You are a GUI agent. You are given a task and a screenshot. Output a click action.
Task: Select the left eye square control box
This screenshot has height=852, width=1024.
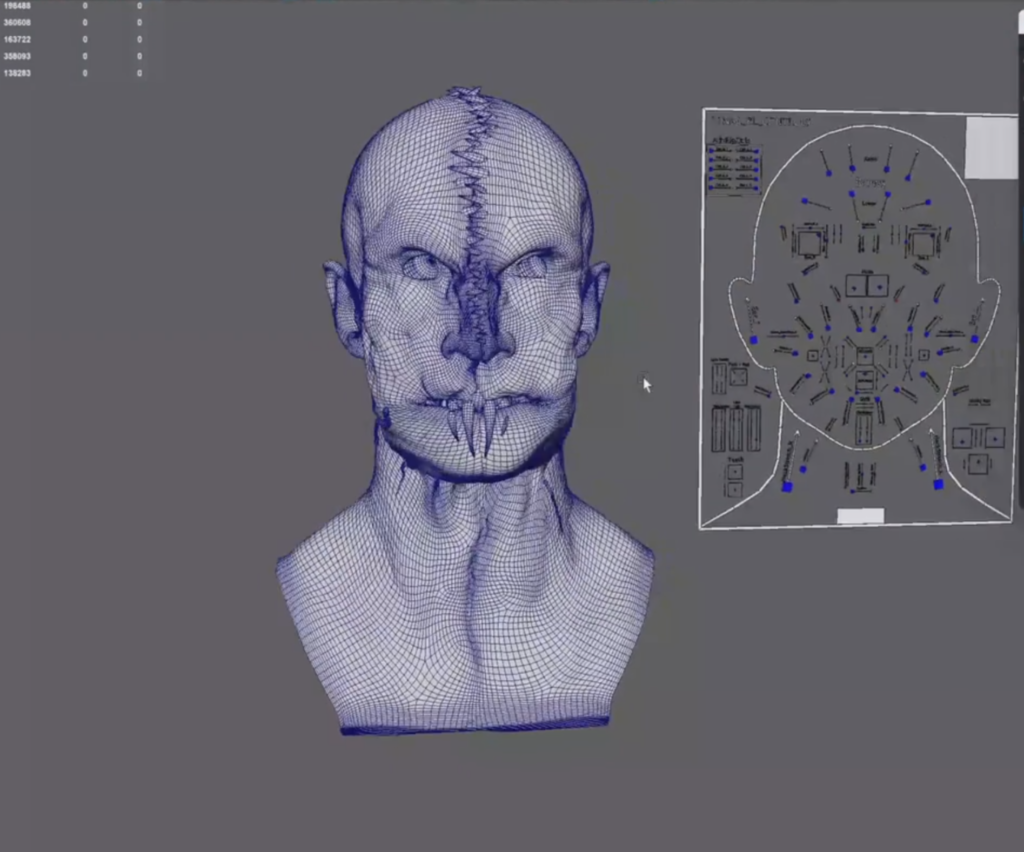click(808, 242)
